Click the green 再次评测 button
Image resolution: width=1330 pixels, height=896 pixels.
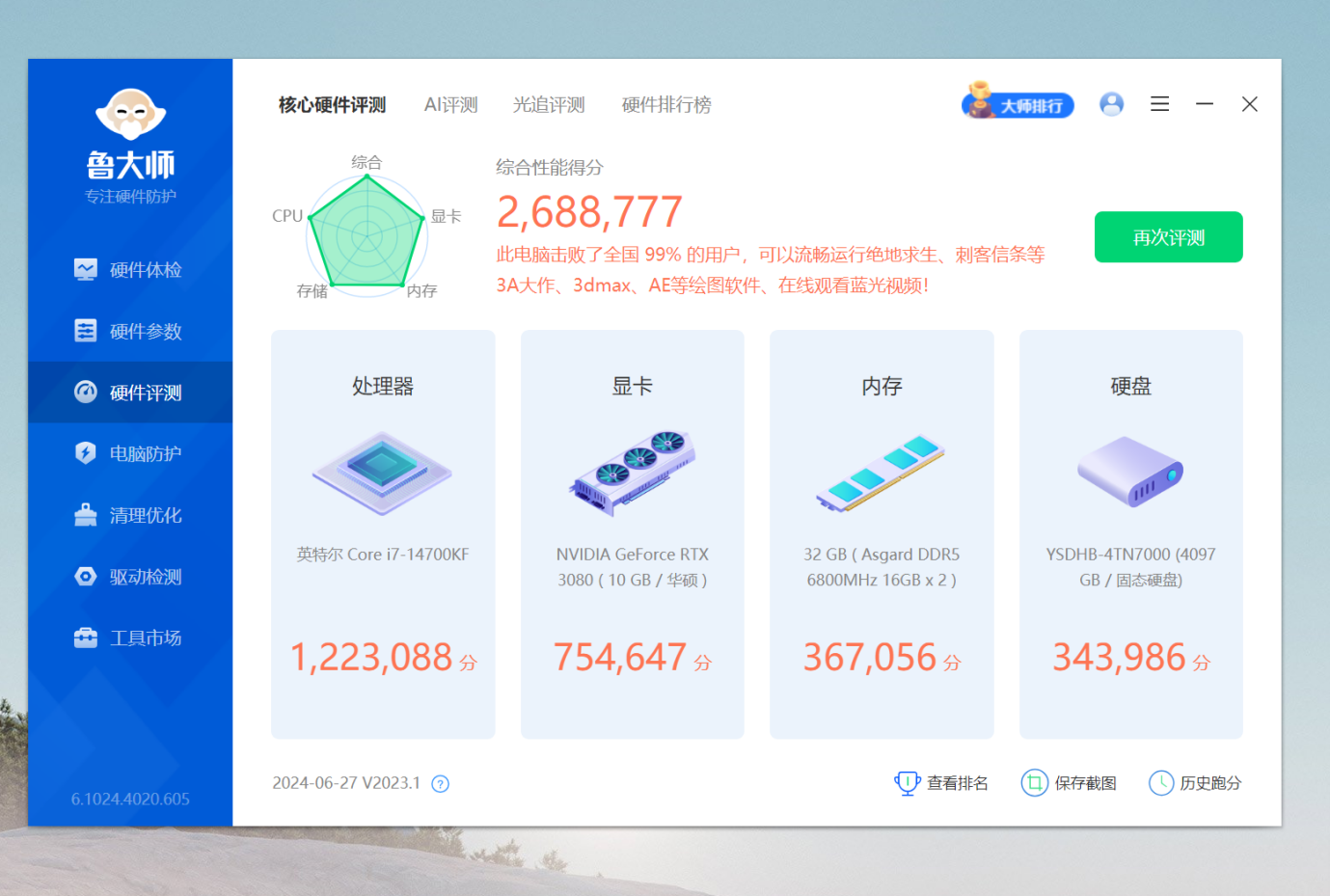coord(1168,237)
